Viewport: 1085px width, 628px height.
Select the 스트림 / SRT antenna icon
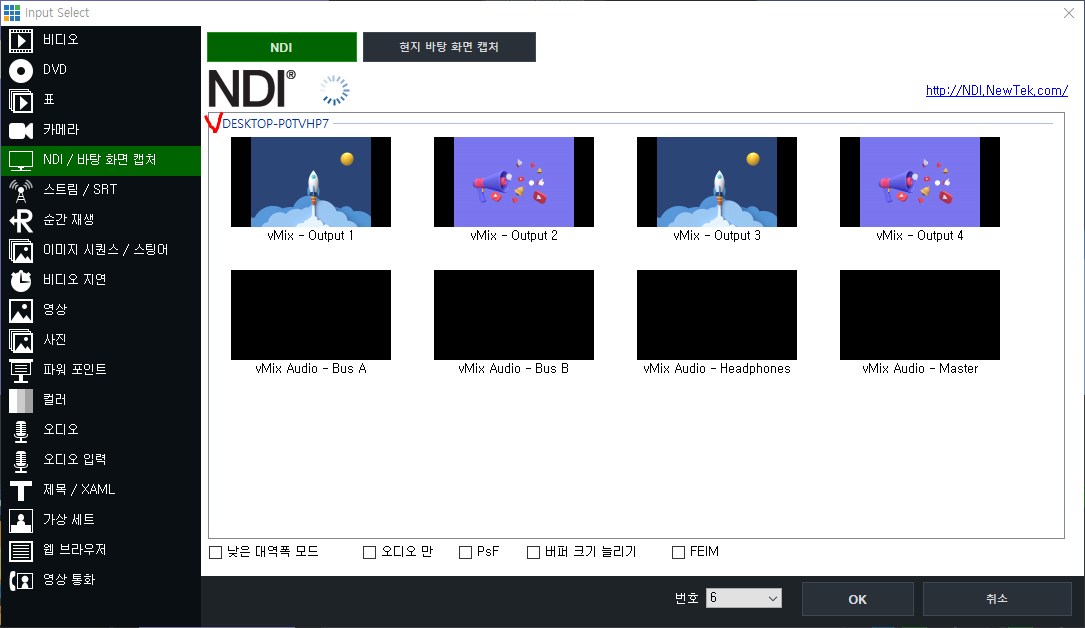pyautogui.click(x=21, y=191)
